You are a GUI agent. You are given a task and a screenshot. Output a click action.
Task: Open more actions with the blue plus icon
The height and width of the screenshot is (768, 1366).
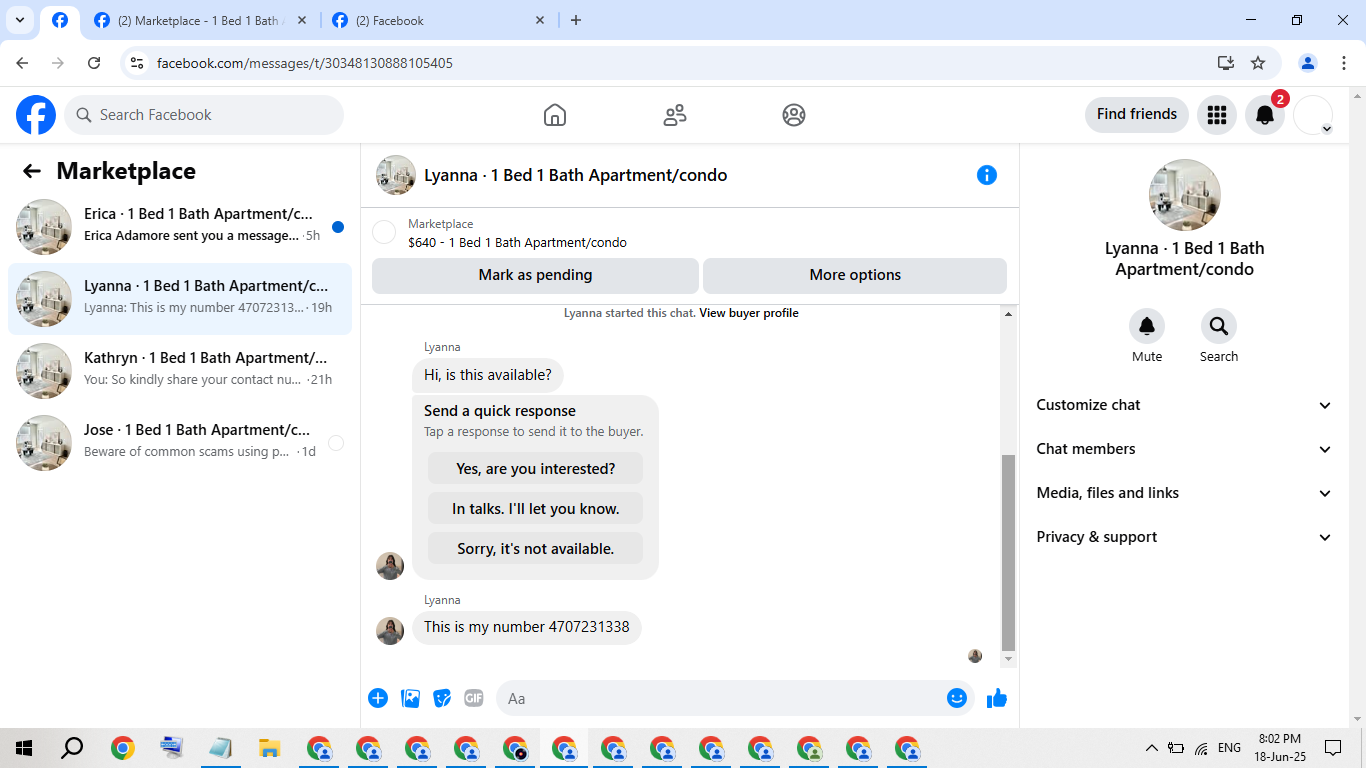[x=378, y=698]
